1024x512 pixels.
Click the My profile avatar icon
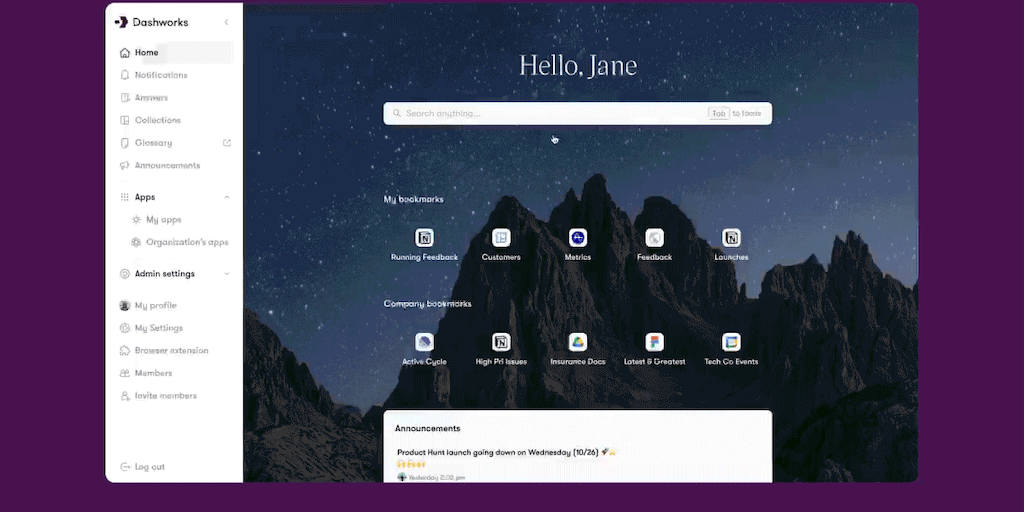125,306
